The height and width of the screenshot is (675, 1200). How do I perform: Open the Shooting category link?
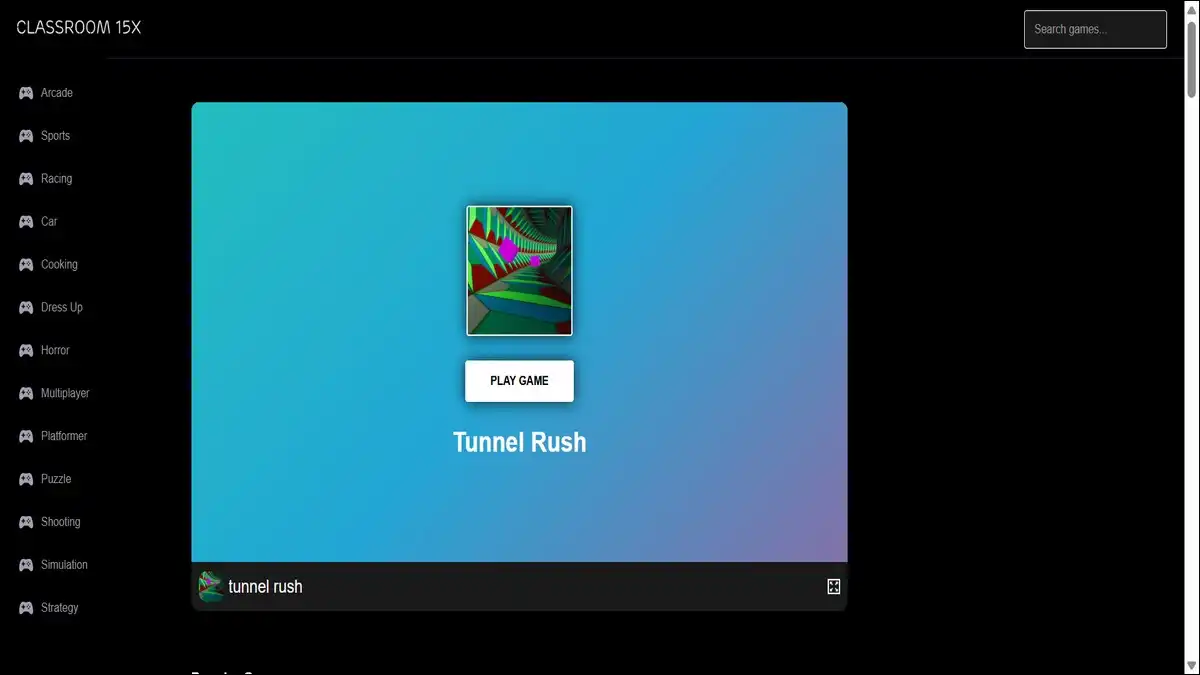point(61,523)
